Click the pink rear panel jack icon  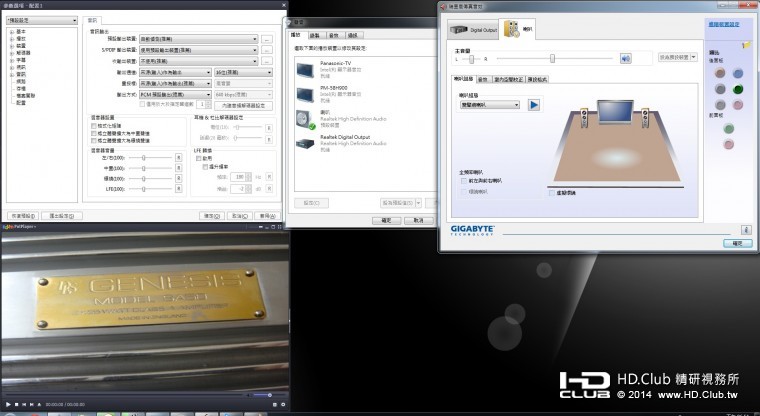738,105
